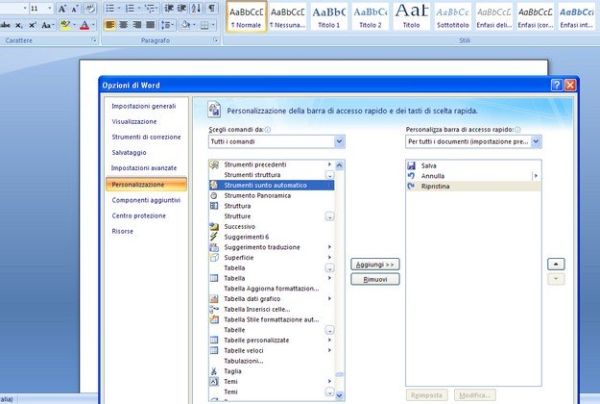The width and height of the screenshot is (600, 404).
Task: Toggle the show paragraph marks icon
Action: point(212,8)
